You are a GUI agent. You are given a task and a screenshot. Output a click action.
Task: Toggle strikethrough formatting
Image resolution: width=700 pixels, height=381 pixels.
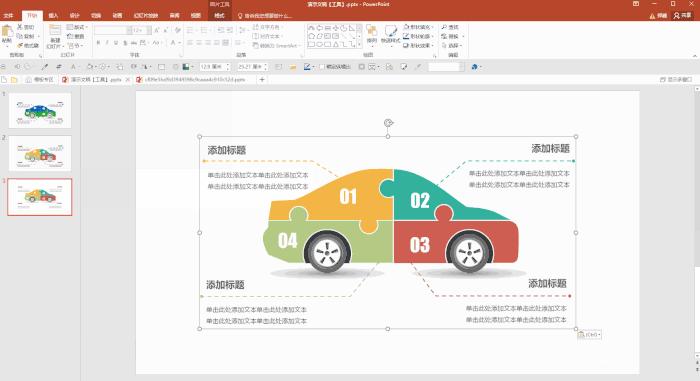tap(134, 43)
